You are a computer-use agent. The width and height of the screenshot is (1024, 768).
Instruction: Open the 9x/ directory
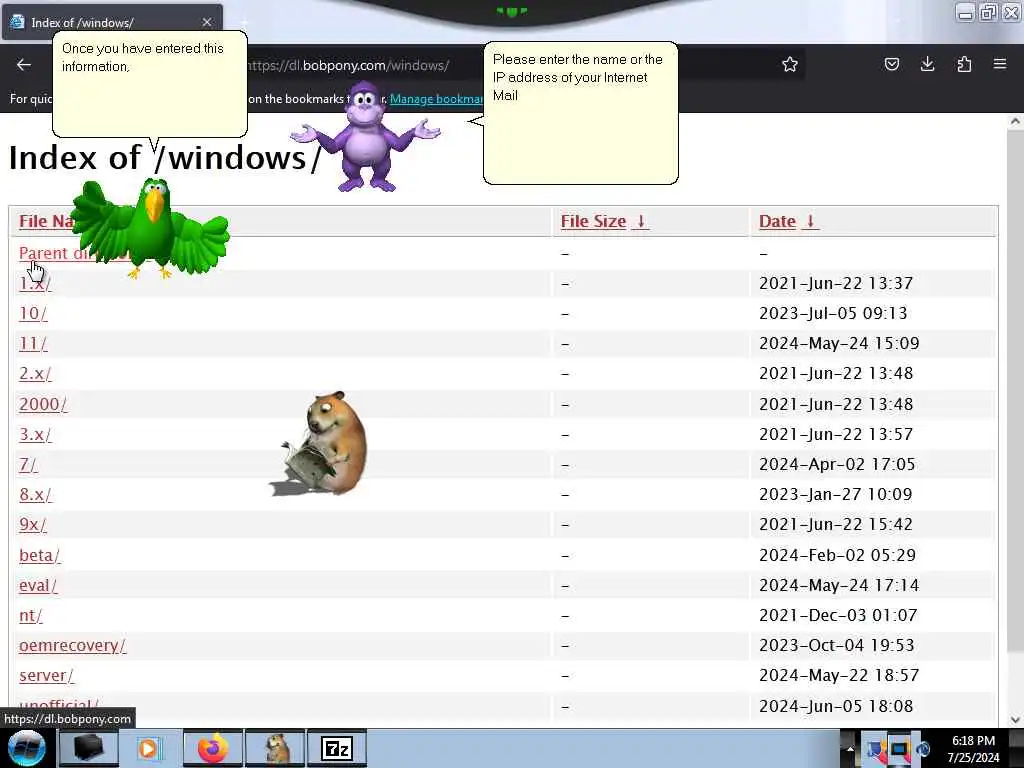tap(33, 524)
